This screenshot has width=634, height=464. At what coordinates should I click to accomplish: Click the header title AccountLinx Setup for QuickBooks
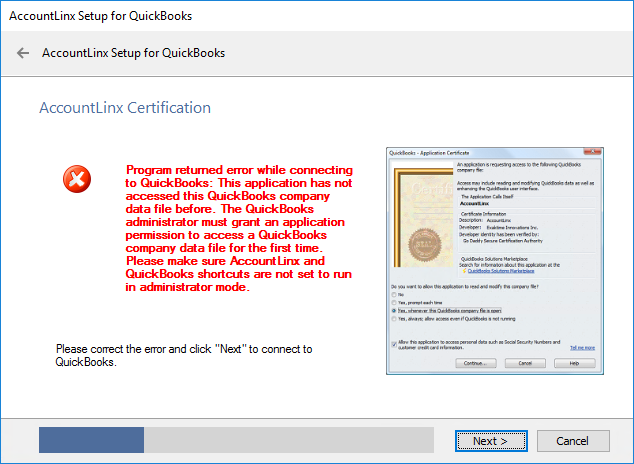click(x=133, y=53)
